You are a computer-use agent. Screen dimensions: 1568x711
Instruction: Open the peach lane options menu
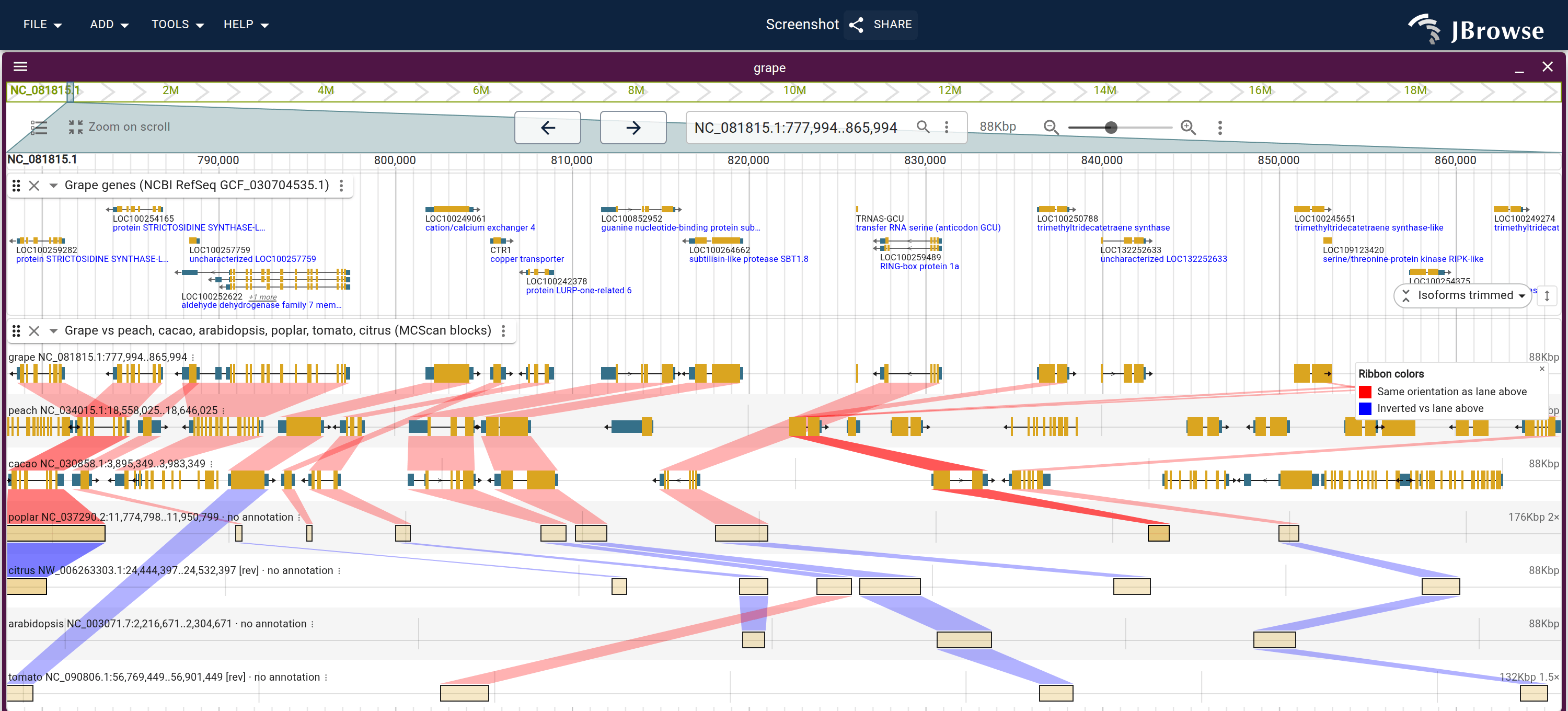tap(223, 411)
